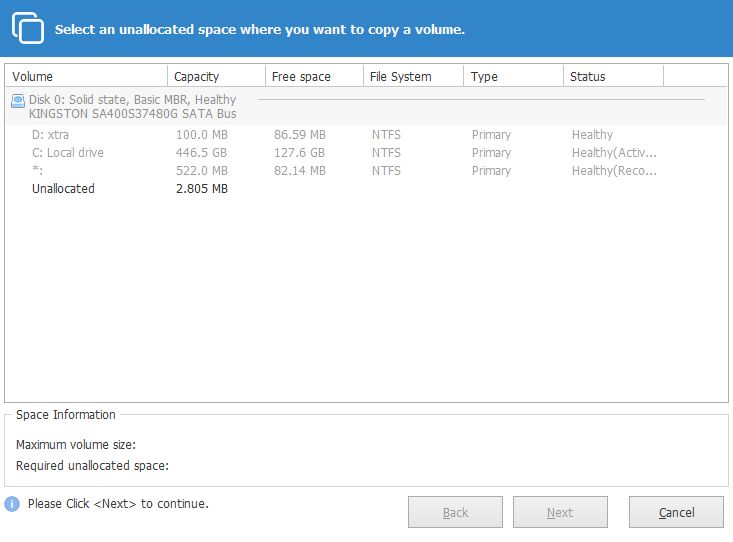This screenshot has height=542, width=733.
Task: Click the Space Information group title
Action: [65, 415]
